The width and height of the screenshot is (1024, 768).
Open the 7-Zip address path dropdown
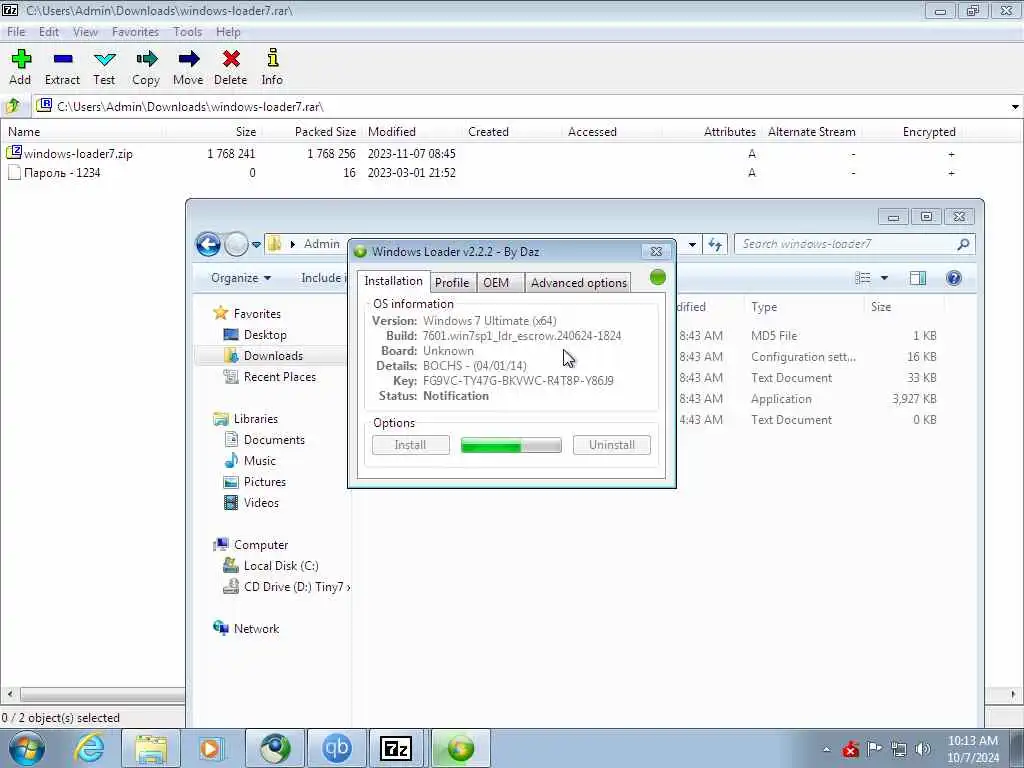pyautogui.click(x=1015, y=106)
